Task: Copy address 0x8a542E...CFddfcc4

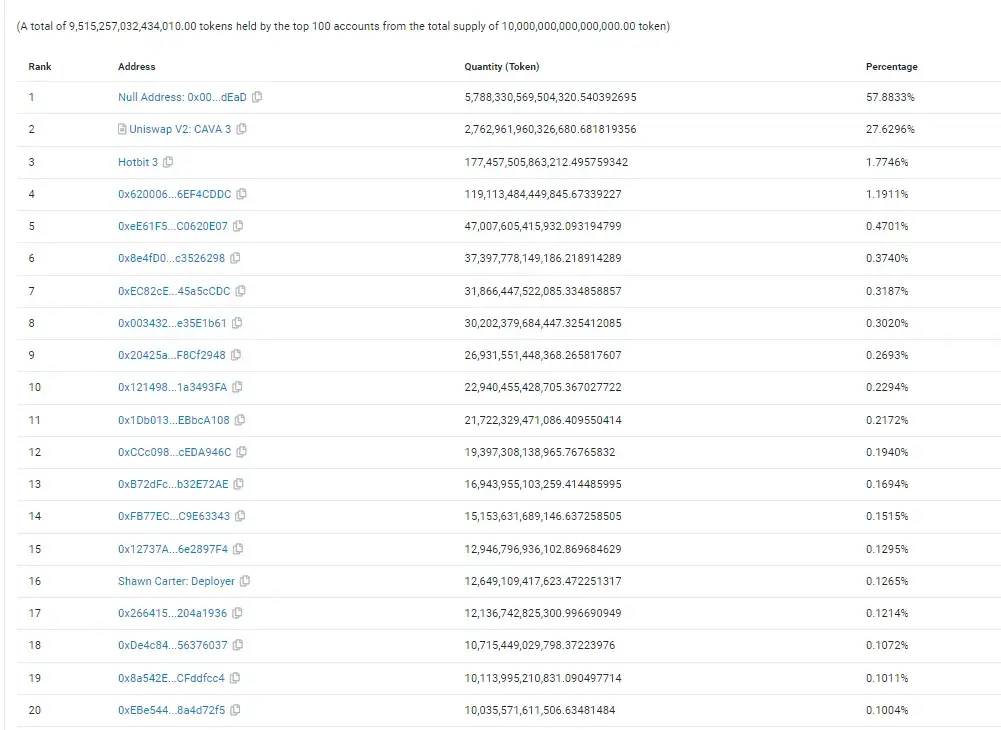Action: click(x=235, y=678)
